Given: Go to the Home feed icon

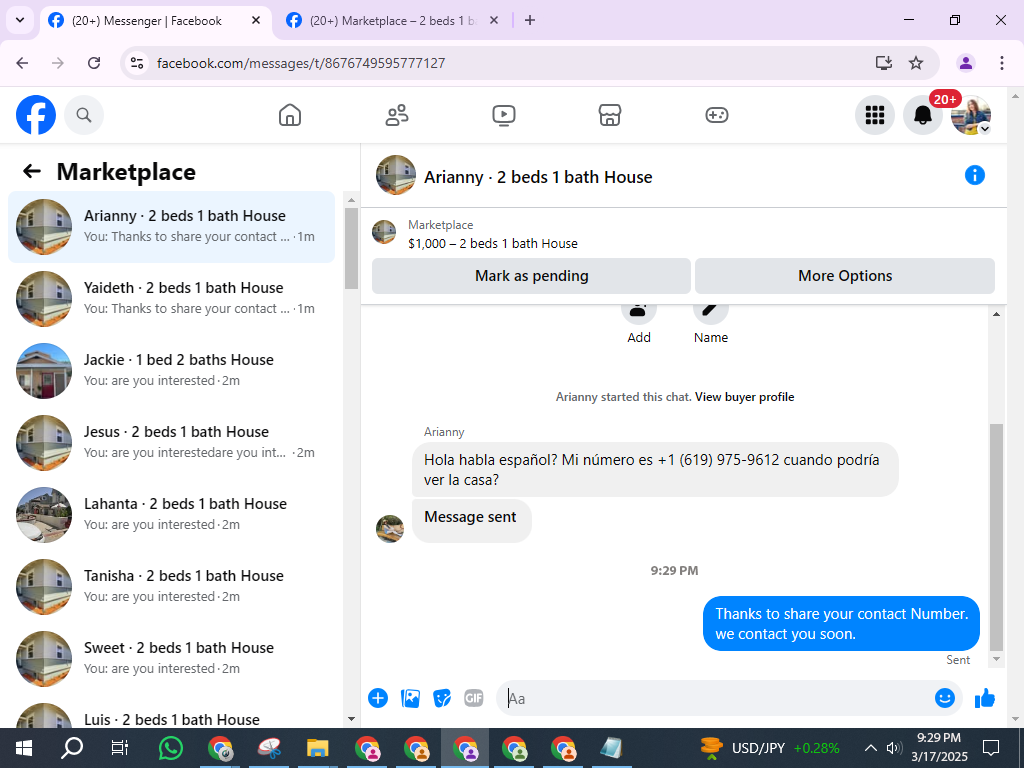Looking at the screenshot, I should [x=290, y=115].
